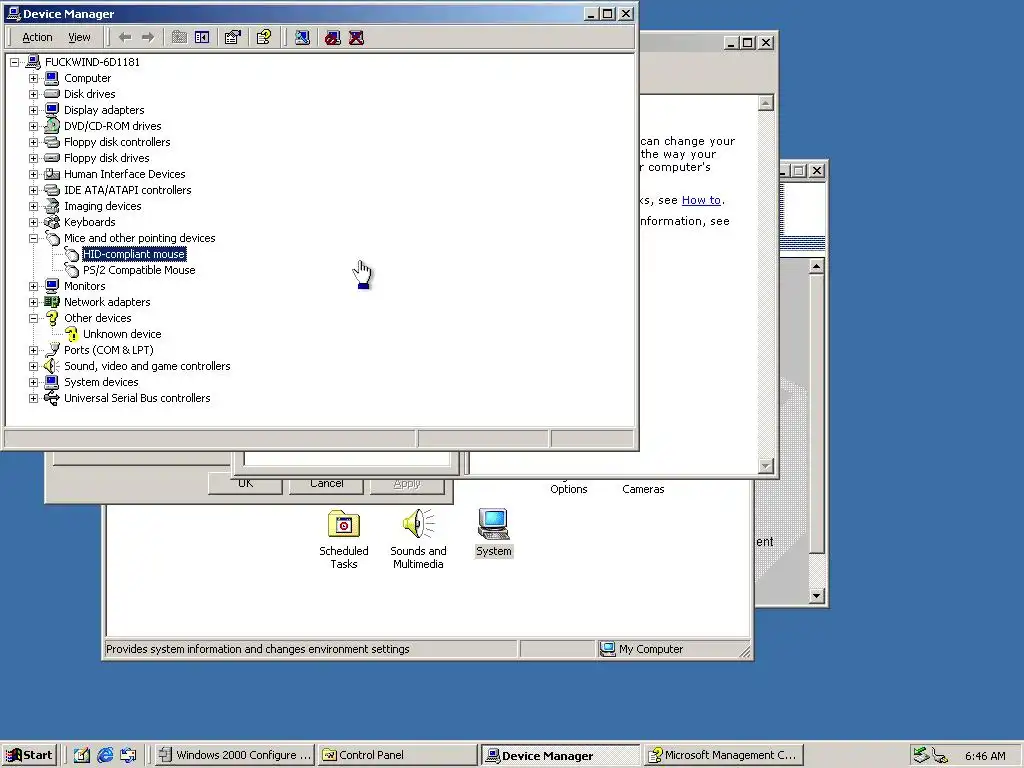Image resolution: width=1024 pixels, height=768 pixels.
Task: Switch to Windows 2000 Configure taskbar button
Action: tap(235, 755)
